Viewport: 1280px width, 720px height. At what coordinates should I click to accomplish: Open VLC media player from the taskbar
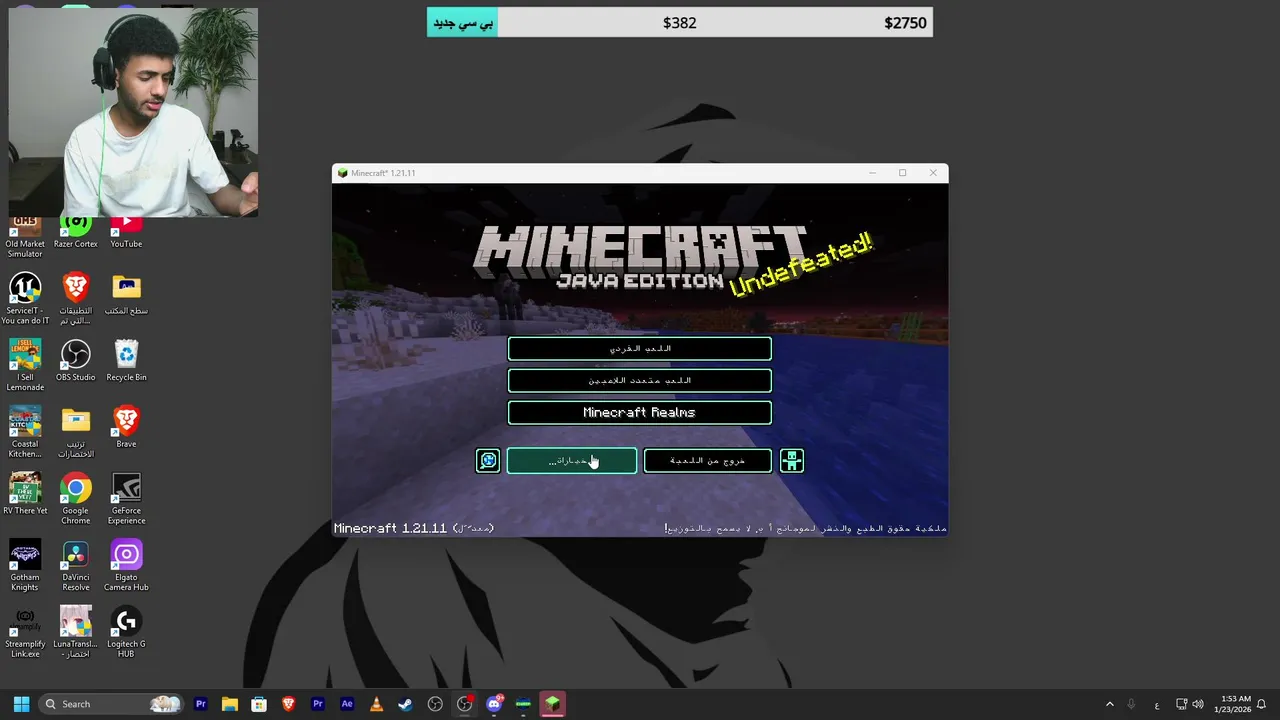376,704
